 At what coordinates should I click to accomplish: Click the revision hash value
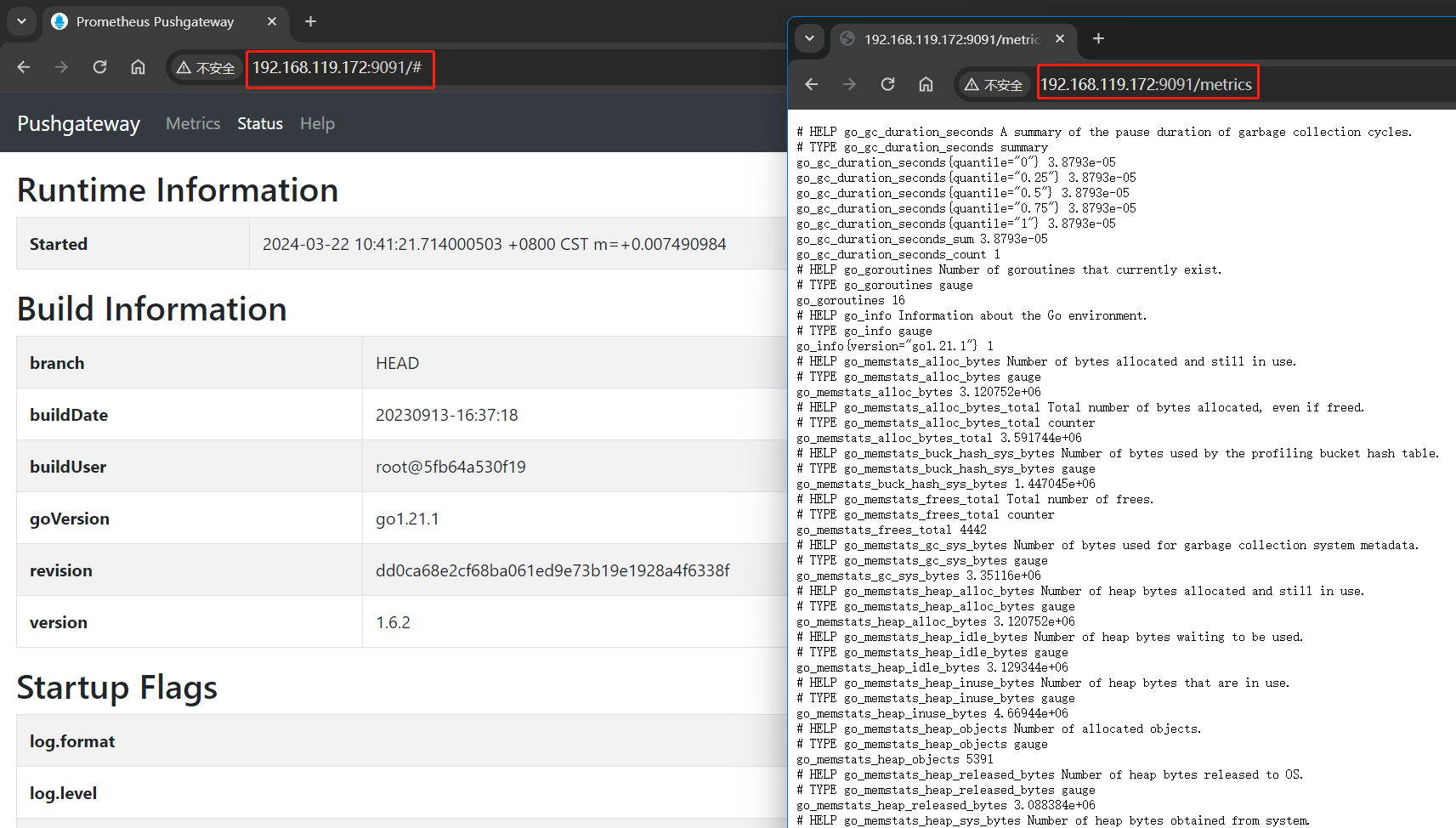(552, 570)
